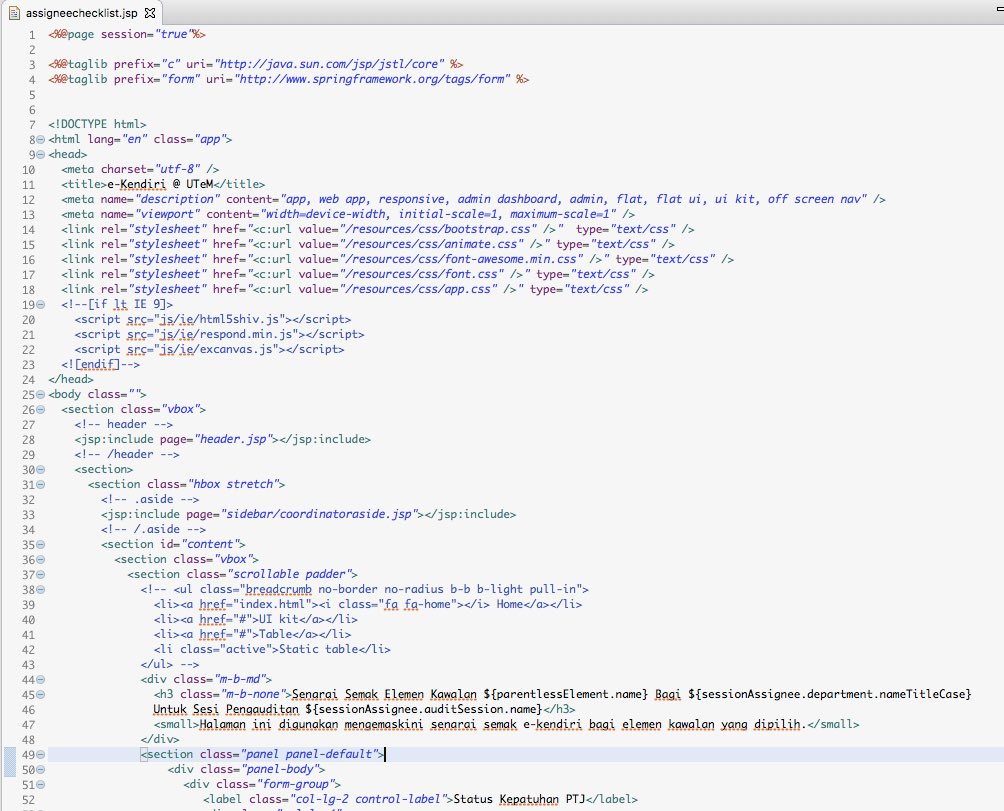The height and width of the screenshot is (811, 1004).
Task: Click the font-awesome.min.css stylesheet path
Action: [x=462, y=259]
